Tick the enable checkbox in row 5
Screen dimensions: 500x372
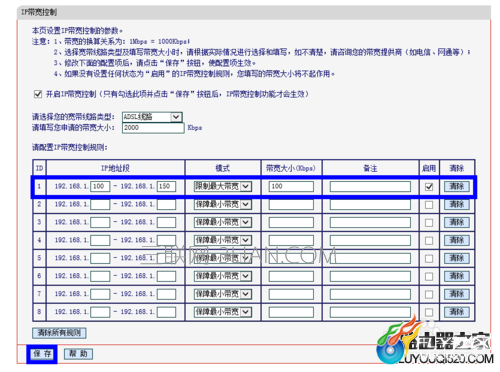coord(429,259)
